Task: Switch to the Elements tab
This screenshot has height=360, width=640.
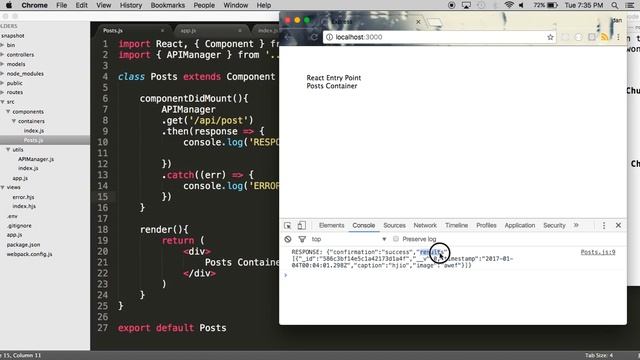Action: 331,225
